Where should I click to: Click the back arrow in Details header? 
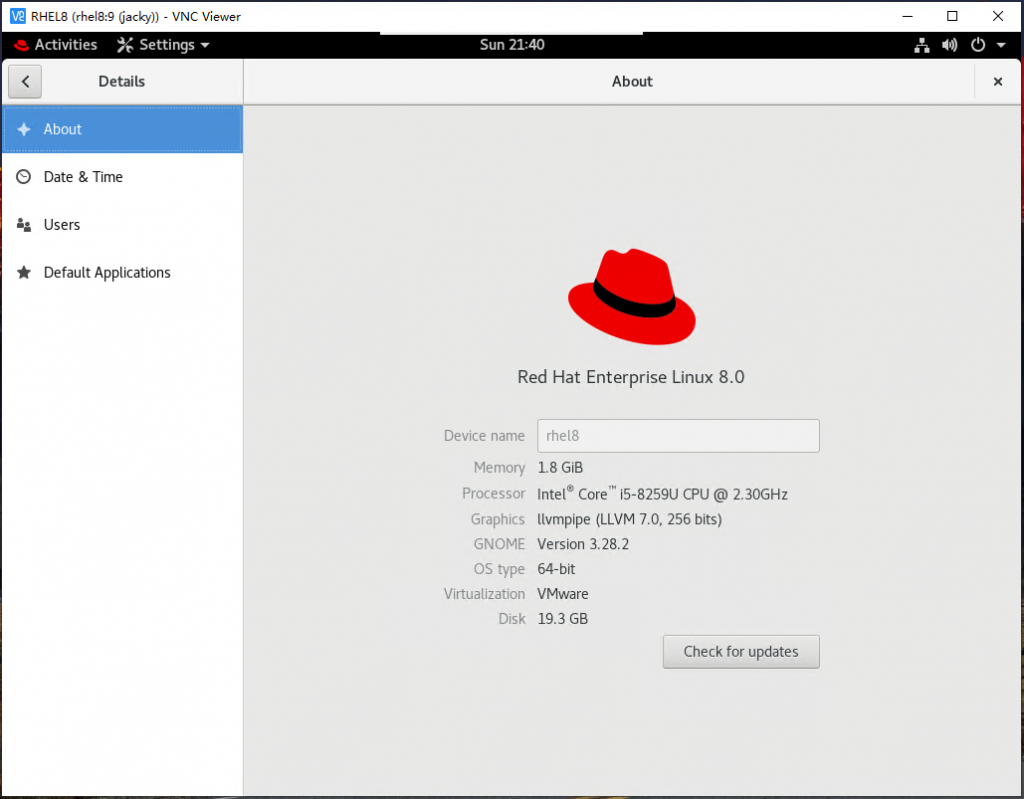[25, 82]
